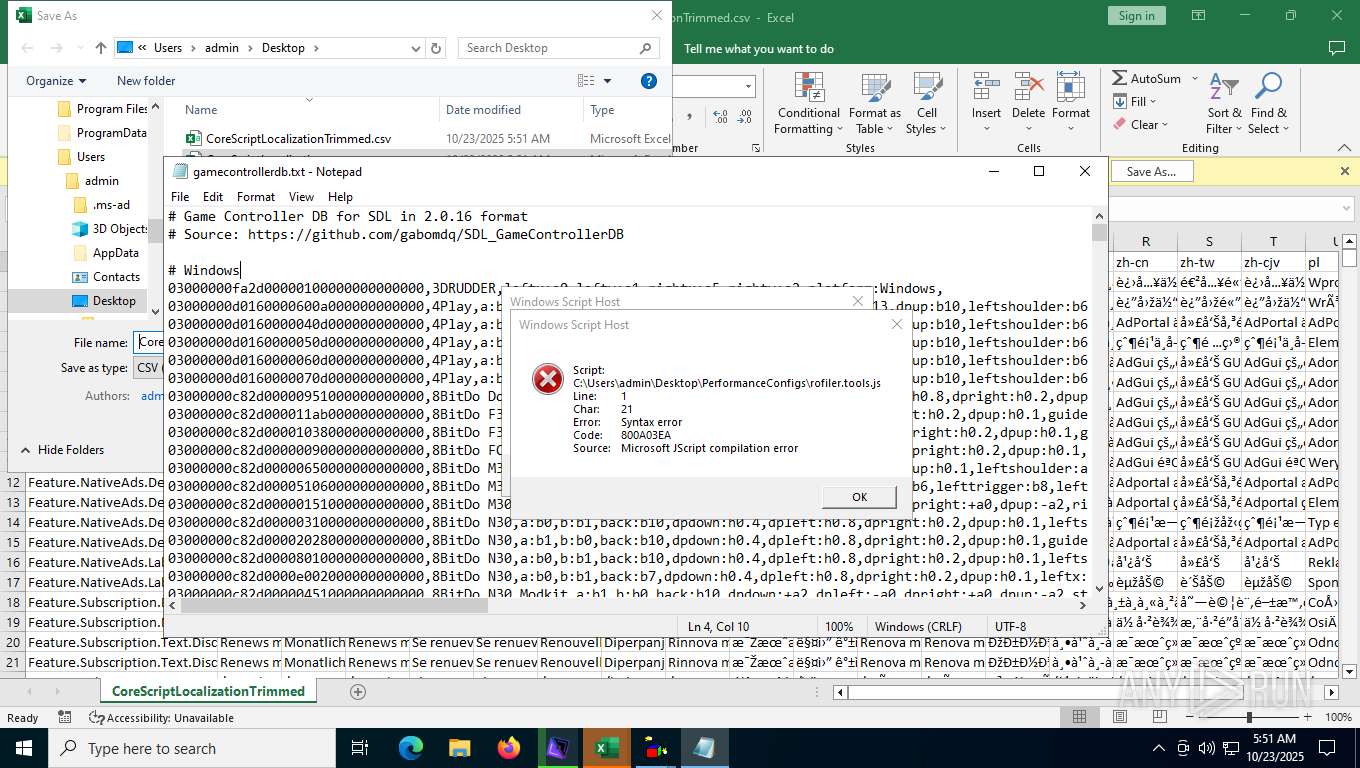Screen dimensions: 1360x768
Task: Click Excel icon on taskbar
Action: [606, 748]
